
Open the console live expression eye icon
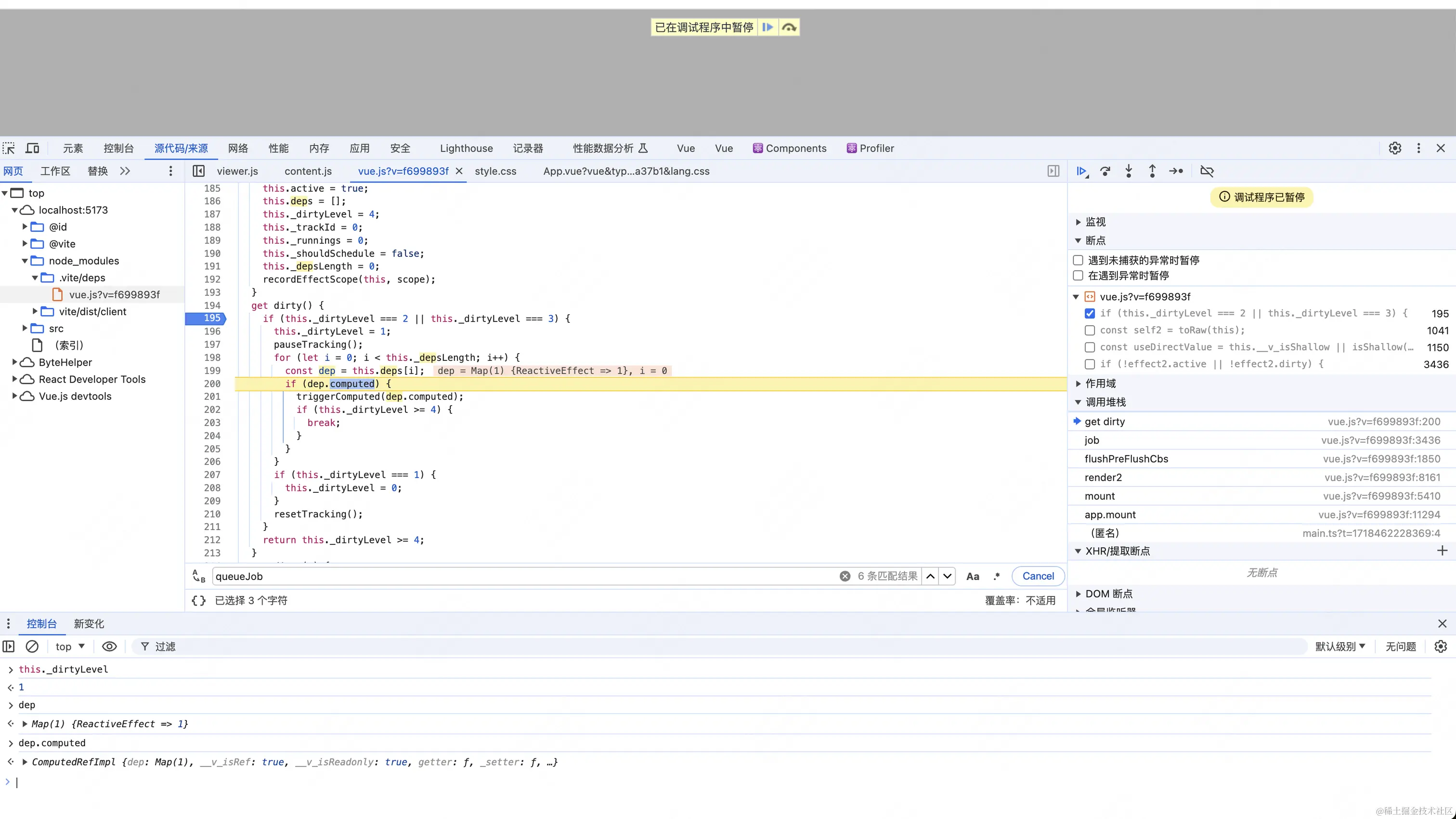pyautogui.click(x=109, y=647)
